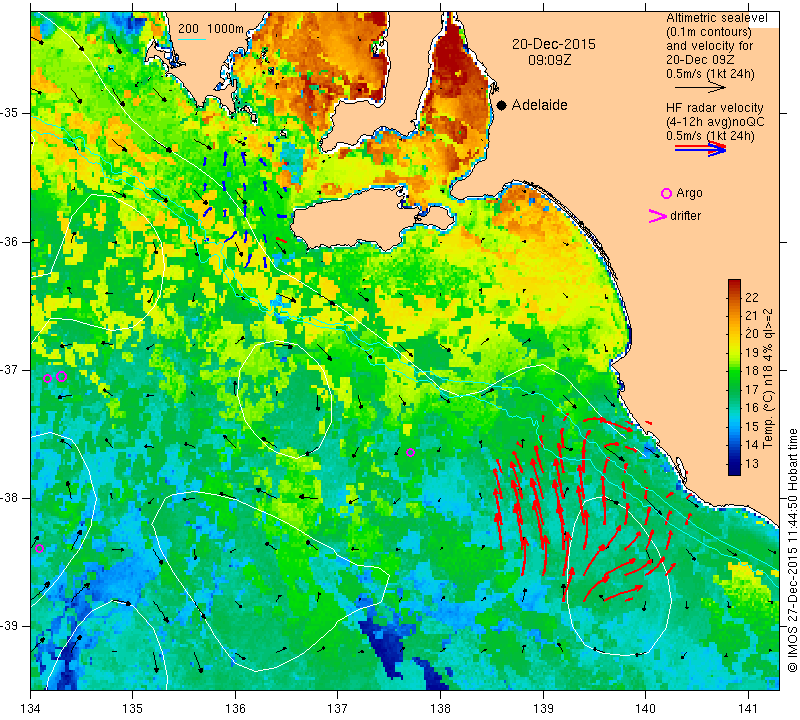Click the time text 09:09Z
The image size is (800, 720).
coord(549,60)
